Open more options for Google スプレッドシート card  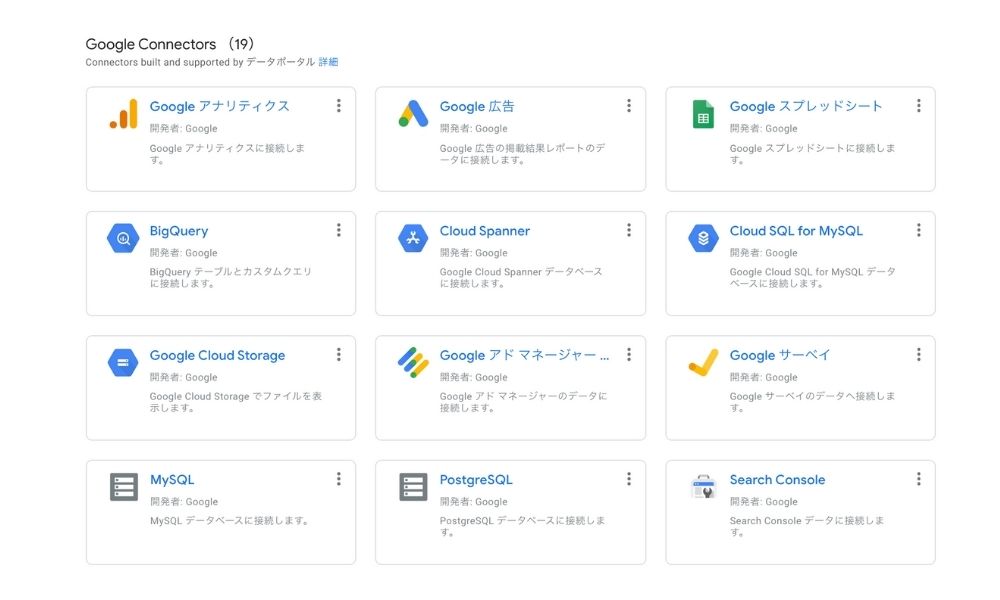coord(918,106)
